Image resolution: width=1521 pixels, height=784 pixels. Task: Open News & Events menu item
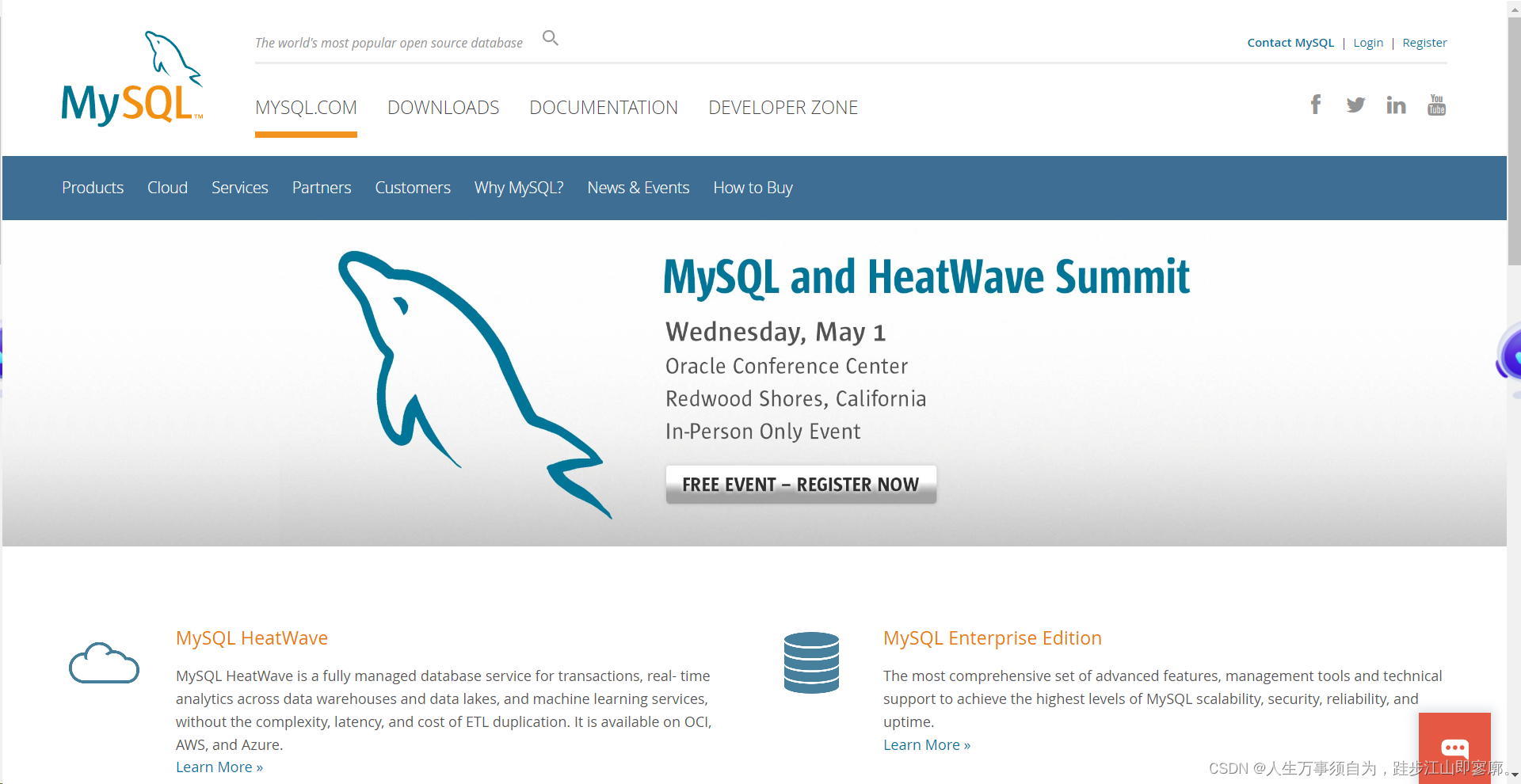click(x=639, y=188)
